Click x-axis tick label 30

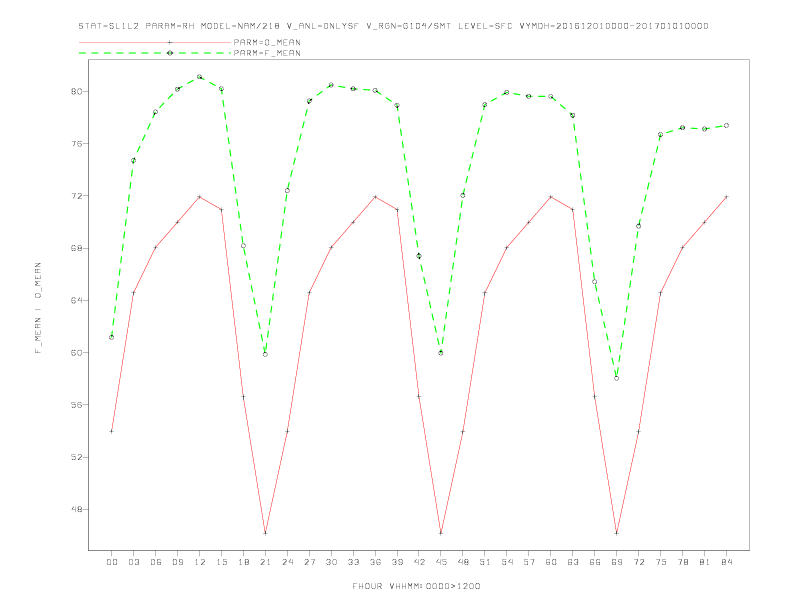(x=331, y=562)
